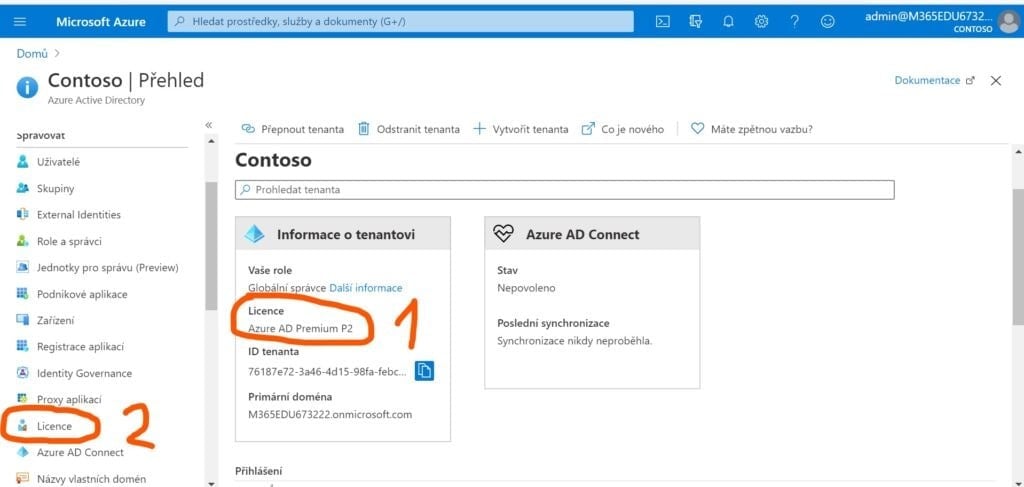Open the hamburger portal menu
This screenshot has width=1024, height=487.
click(x=20, y=22)
